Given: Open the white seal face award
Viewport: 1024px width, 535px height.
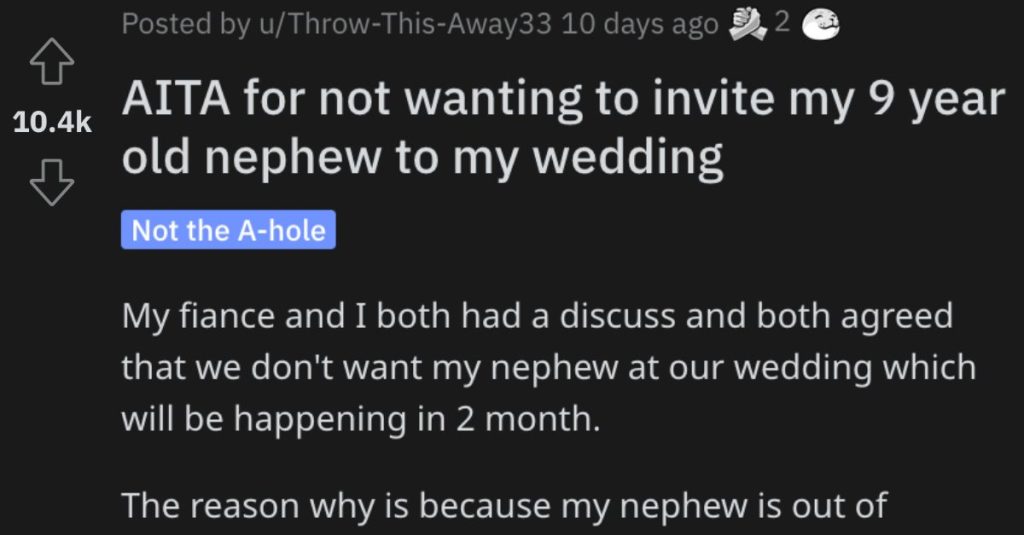Looking at the screenshot, I should (820, 25).
